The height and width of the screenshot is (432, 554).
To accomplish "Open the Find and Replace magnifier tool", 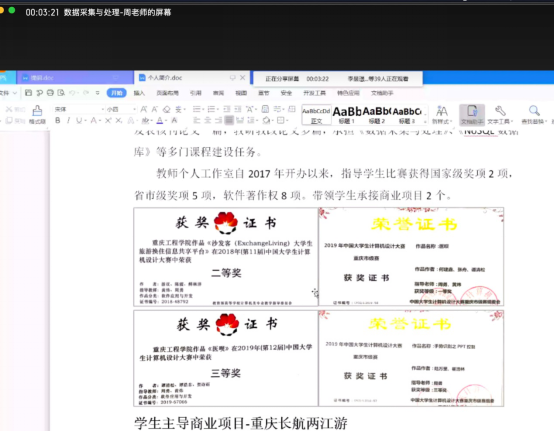I will [x=534, y=114].
